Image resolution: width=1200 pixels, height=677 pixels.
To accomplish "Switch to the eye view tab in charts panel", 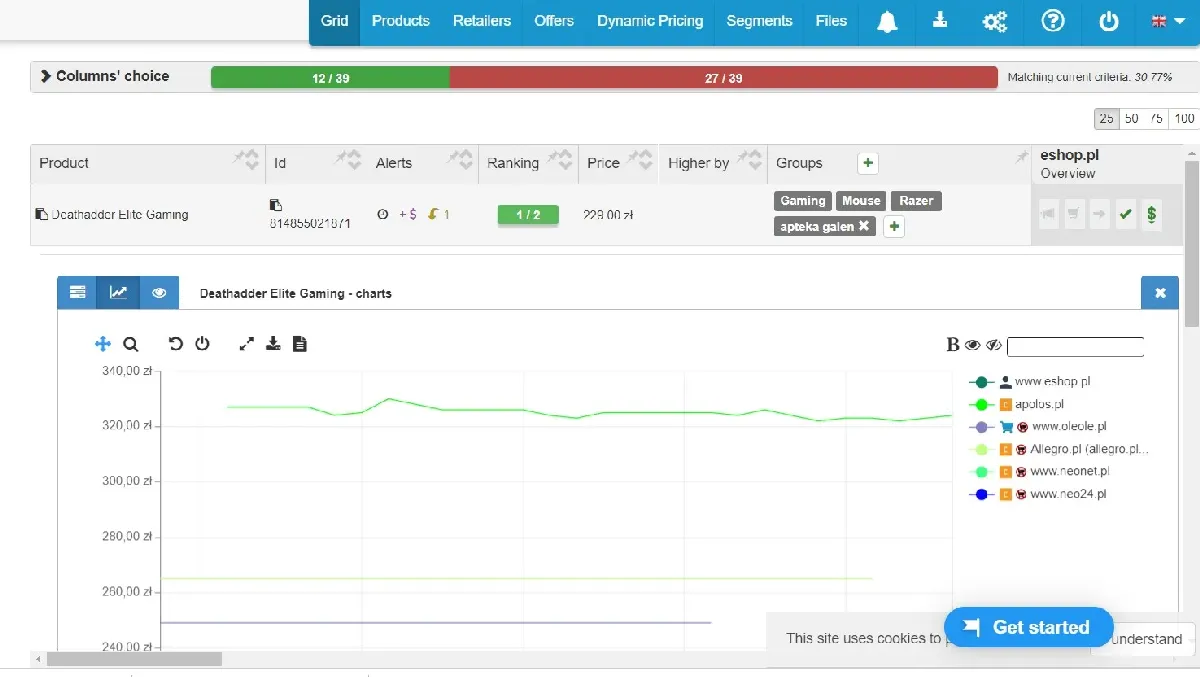I will click(159, 293).
